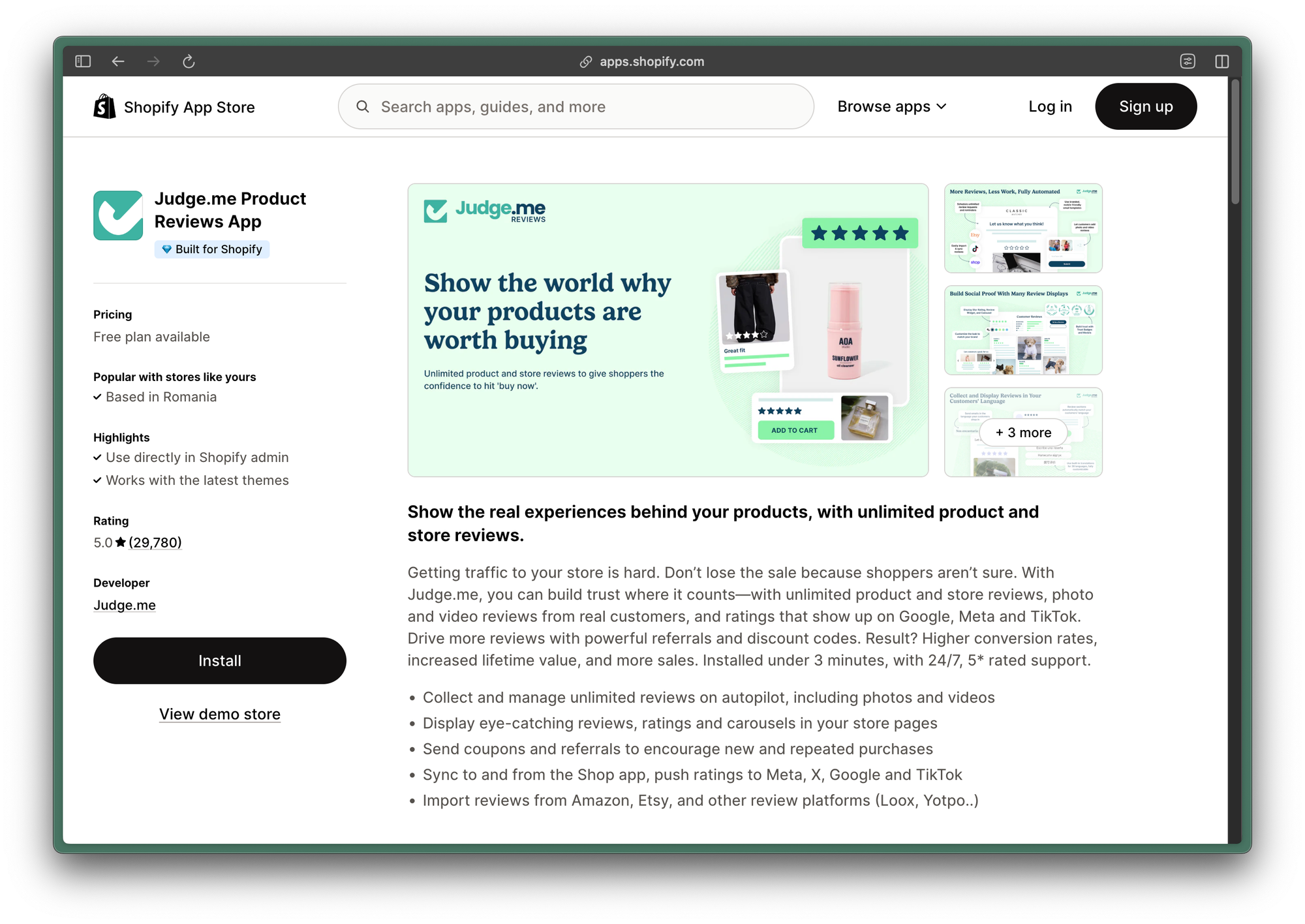Focus the Search apps, guides input field
The width and height of the screenshot is (1305, 924).
click(576, 106)
